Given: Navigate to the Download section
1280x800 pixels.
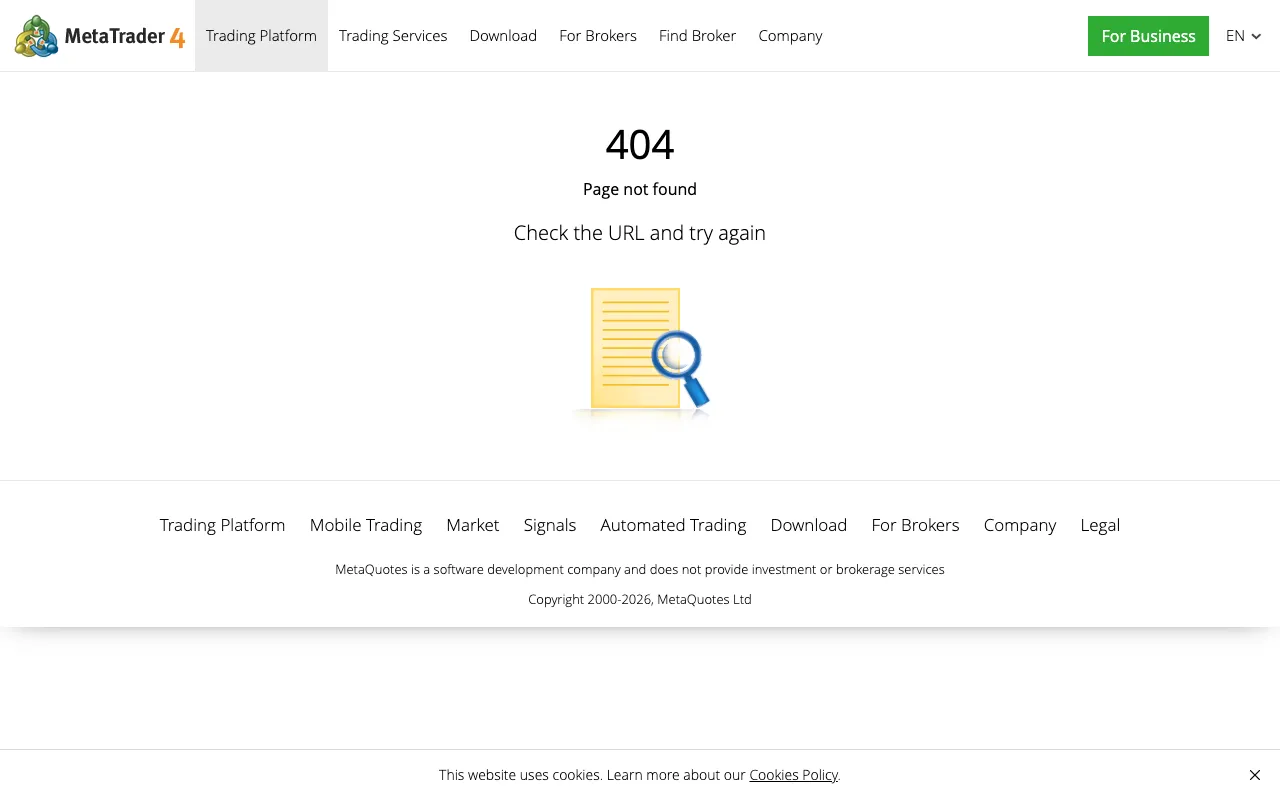Looking at the screenshot, I should pos(503,35).
